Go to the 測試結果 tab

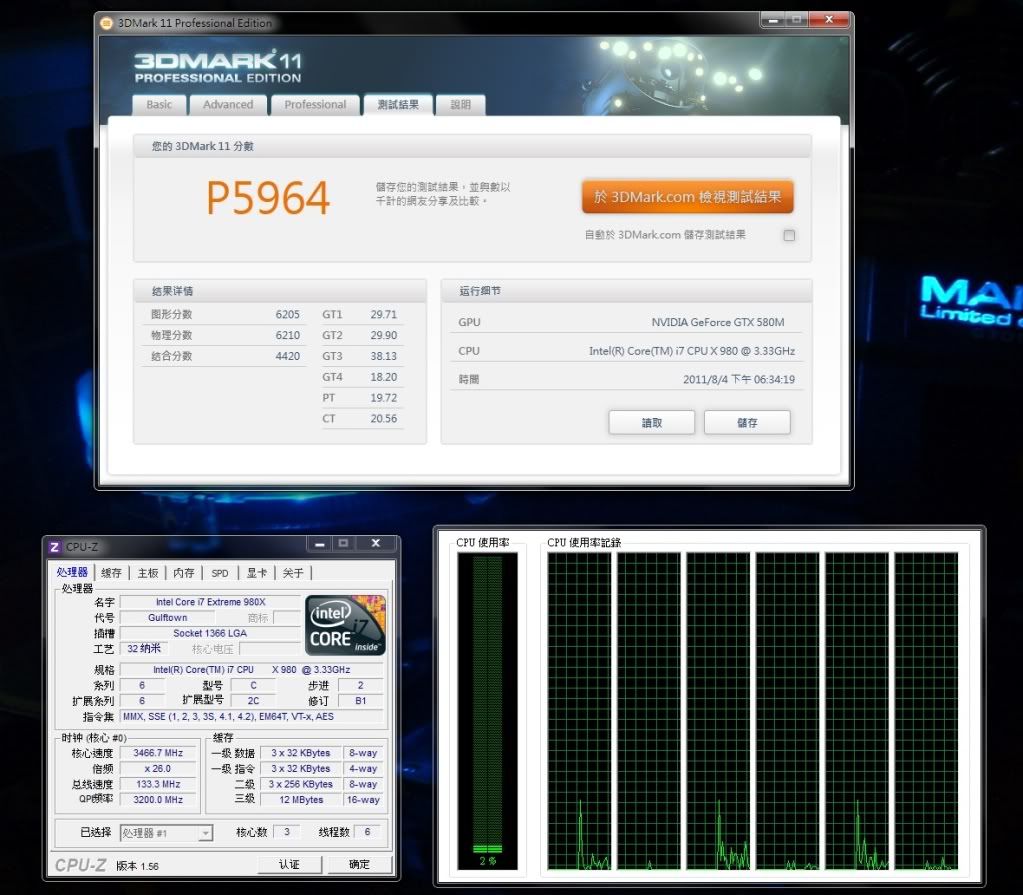398,105
